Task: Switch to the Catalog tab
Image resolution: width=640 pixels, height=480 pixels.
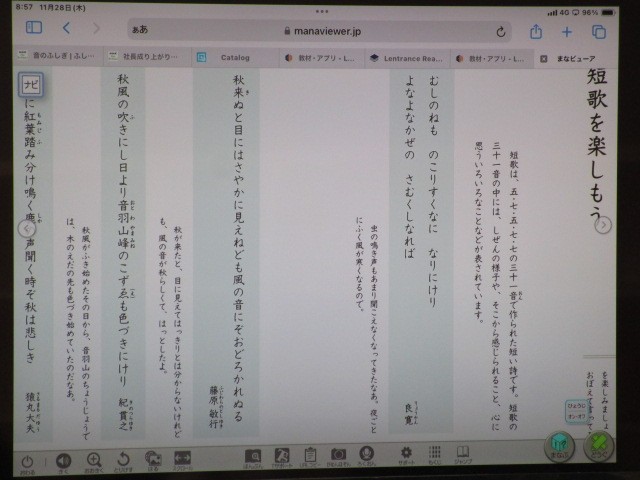Action: point(235,58)
